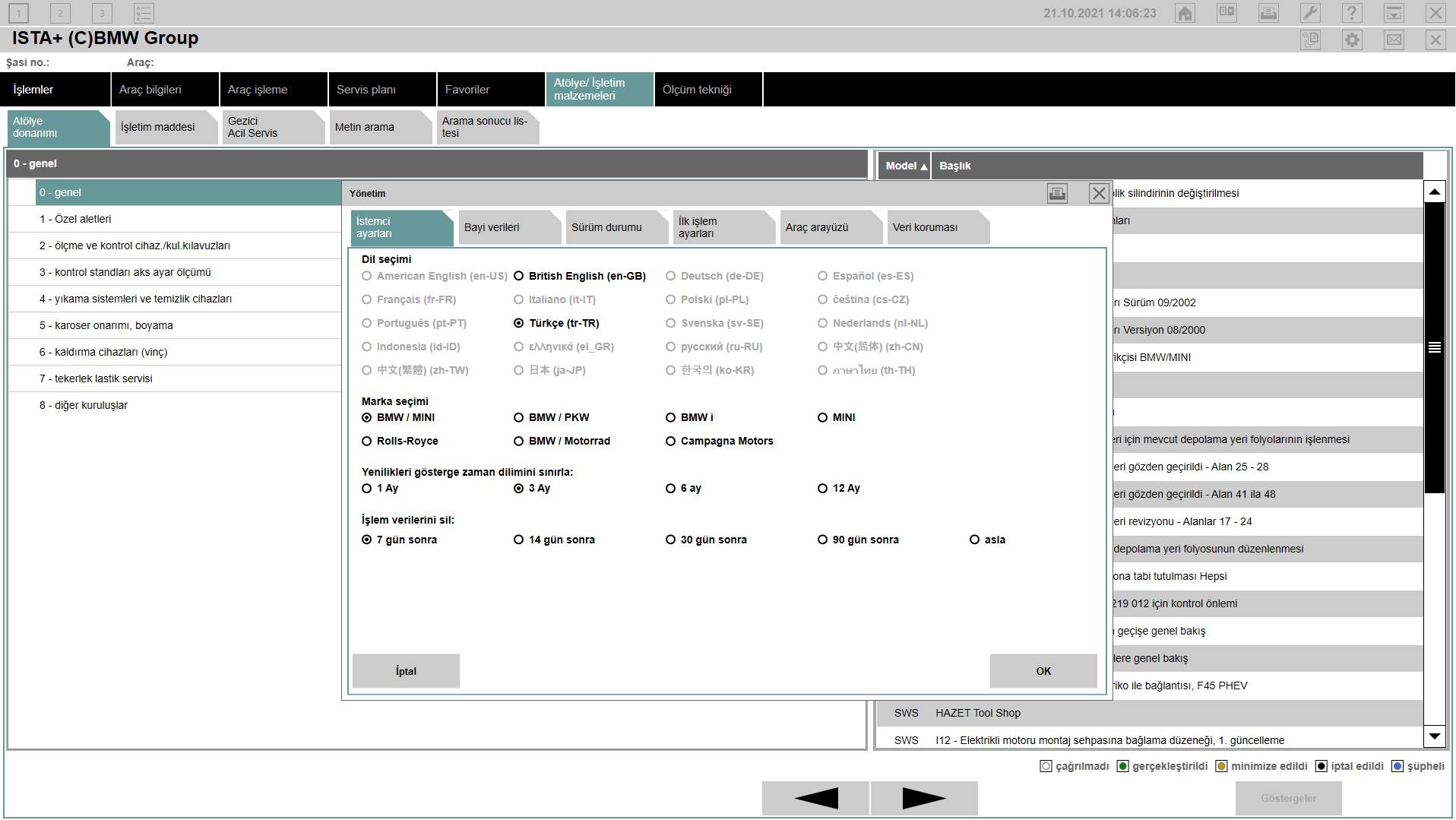The height and width of the screenshot is (820, 1456).
Task: Open the bulleted list icon at top left
Action: coord(144,13)
